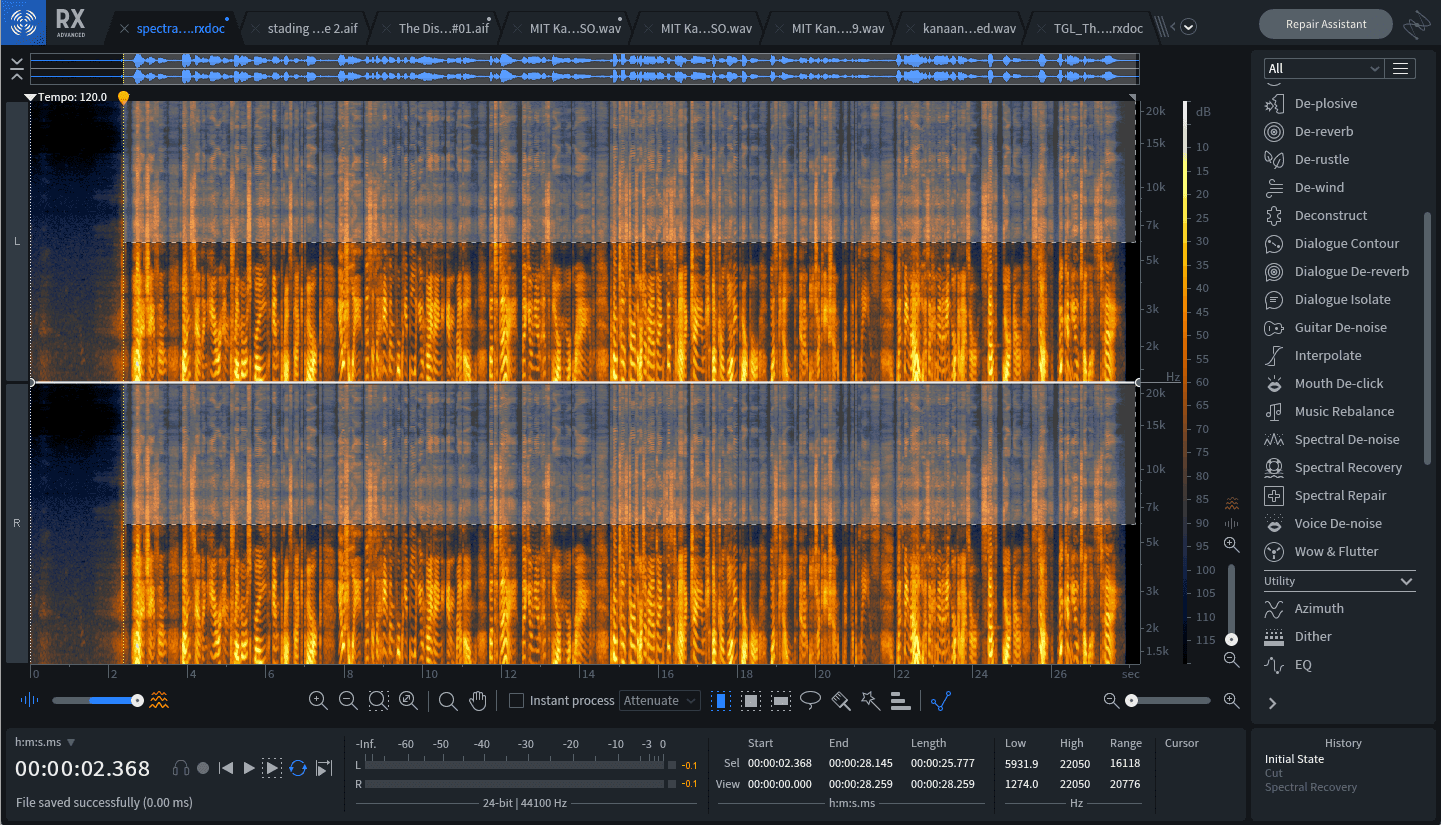
Task: Collapse the waveform overview arrows
Action: 17,69
